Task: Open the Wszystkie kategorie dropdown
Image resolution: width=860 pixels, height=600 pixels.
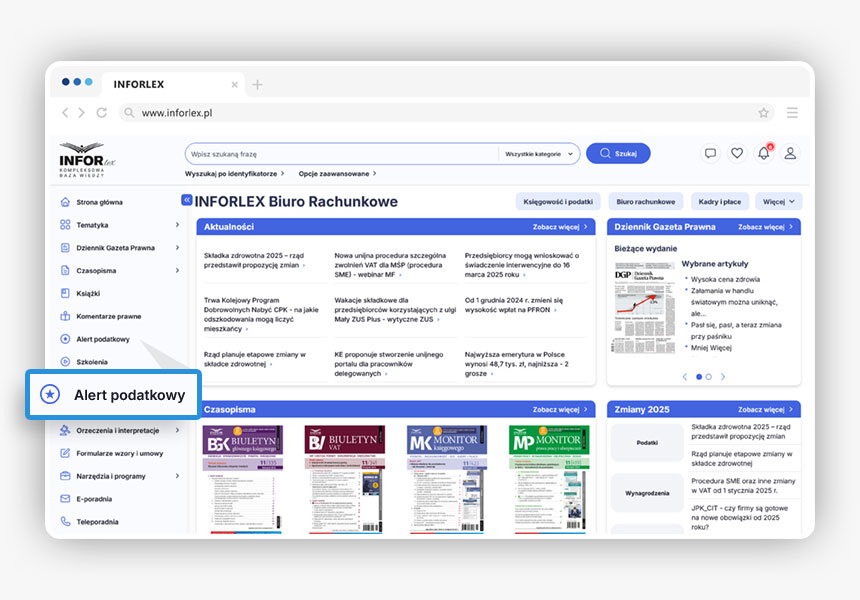Action: [539, 154]
